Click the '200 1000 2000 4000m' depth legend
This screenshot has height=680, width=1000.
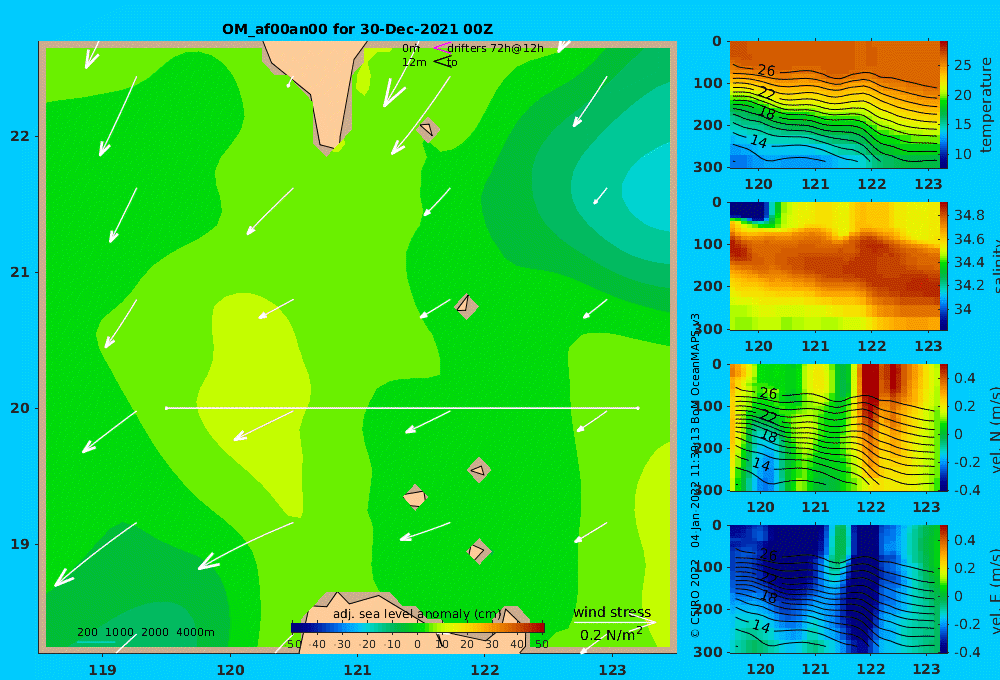pyautogui.click(x=145, y=632)
